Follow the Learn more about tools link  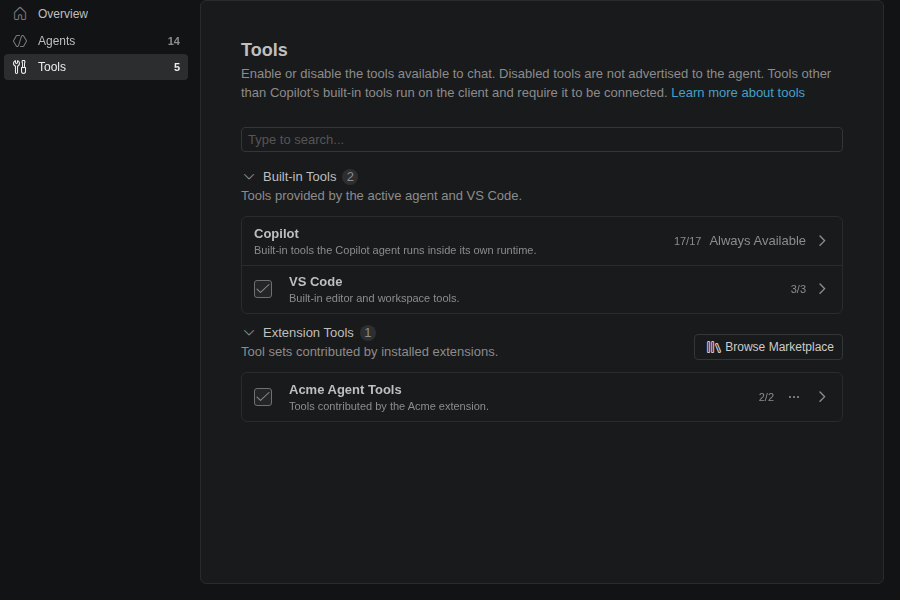tap(738, 93)
